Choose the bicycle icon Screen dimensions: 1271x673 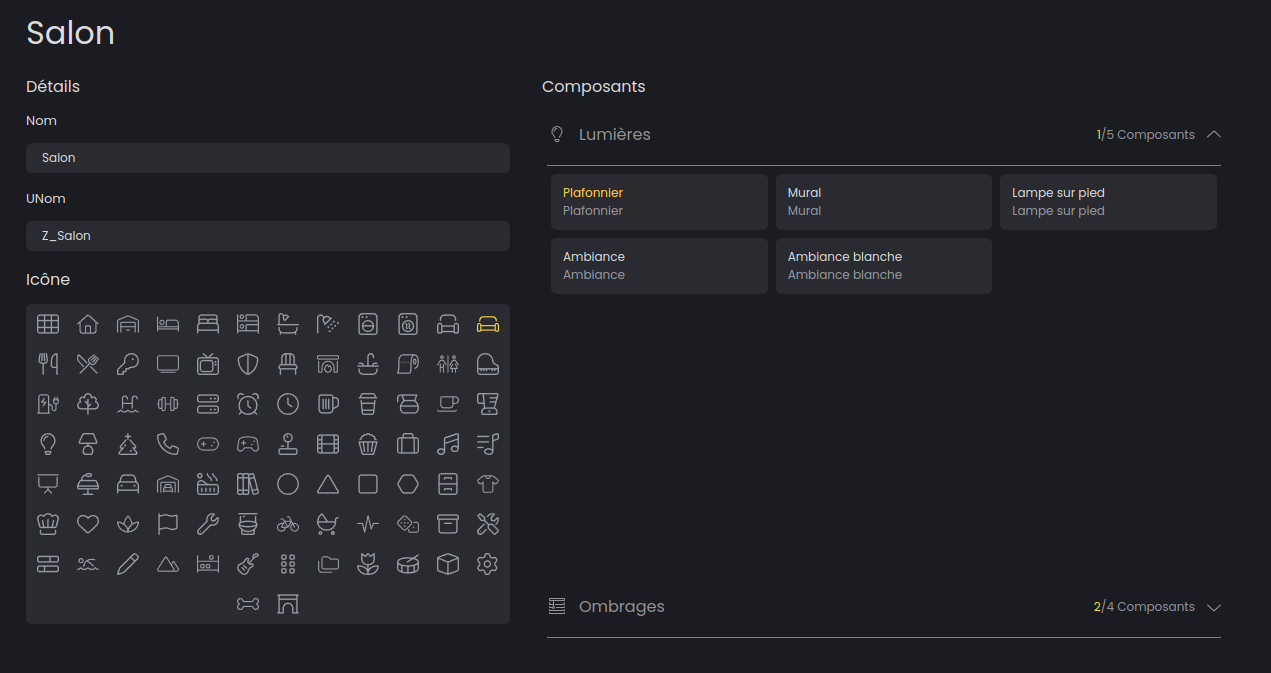(288, 524)
